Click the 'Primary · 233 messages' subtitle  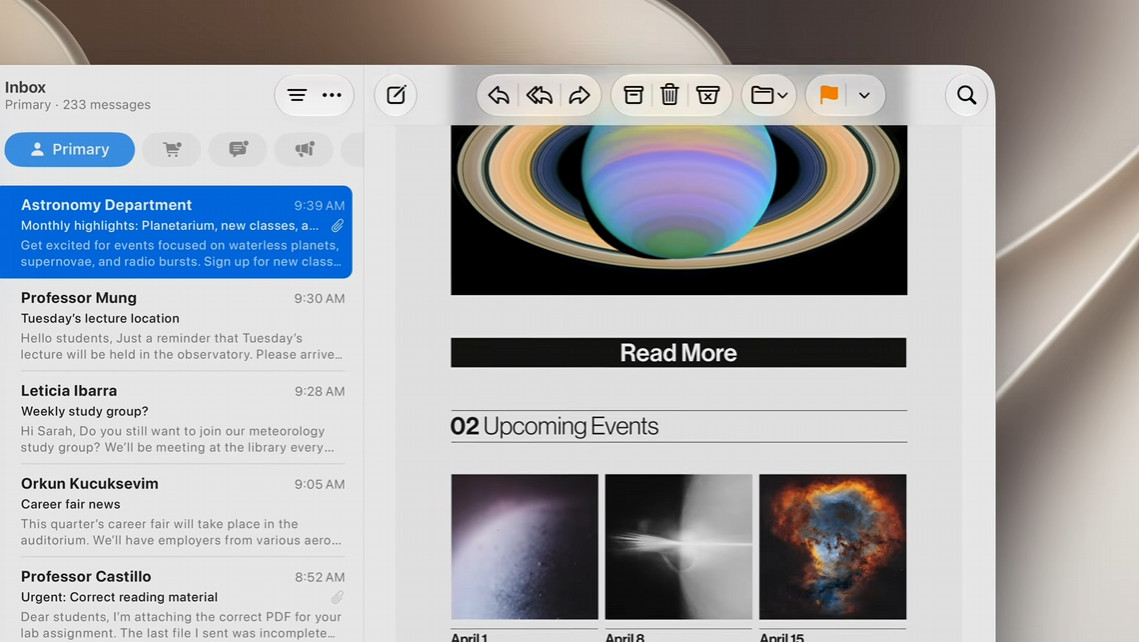78,105
